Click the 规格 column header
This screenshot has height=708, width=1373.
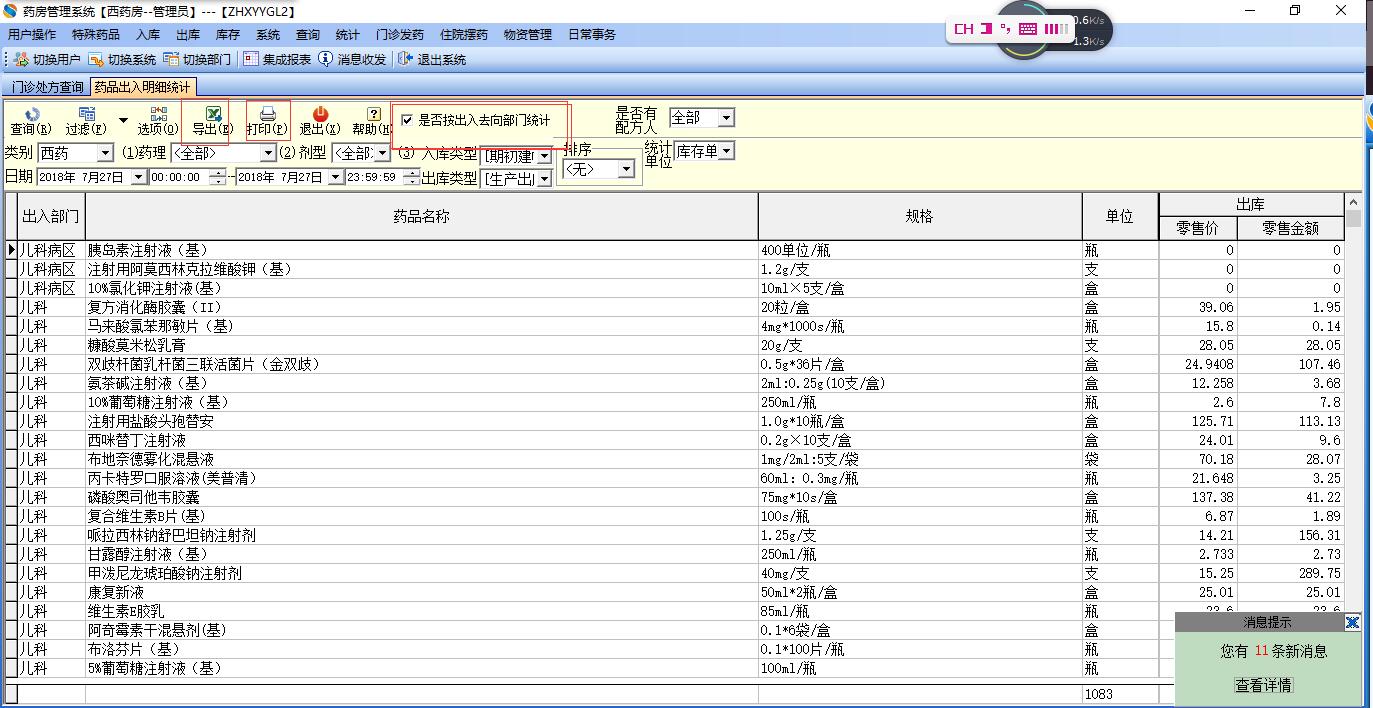(x=920, y=216)
